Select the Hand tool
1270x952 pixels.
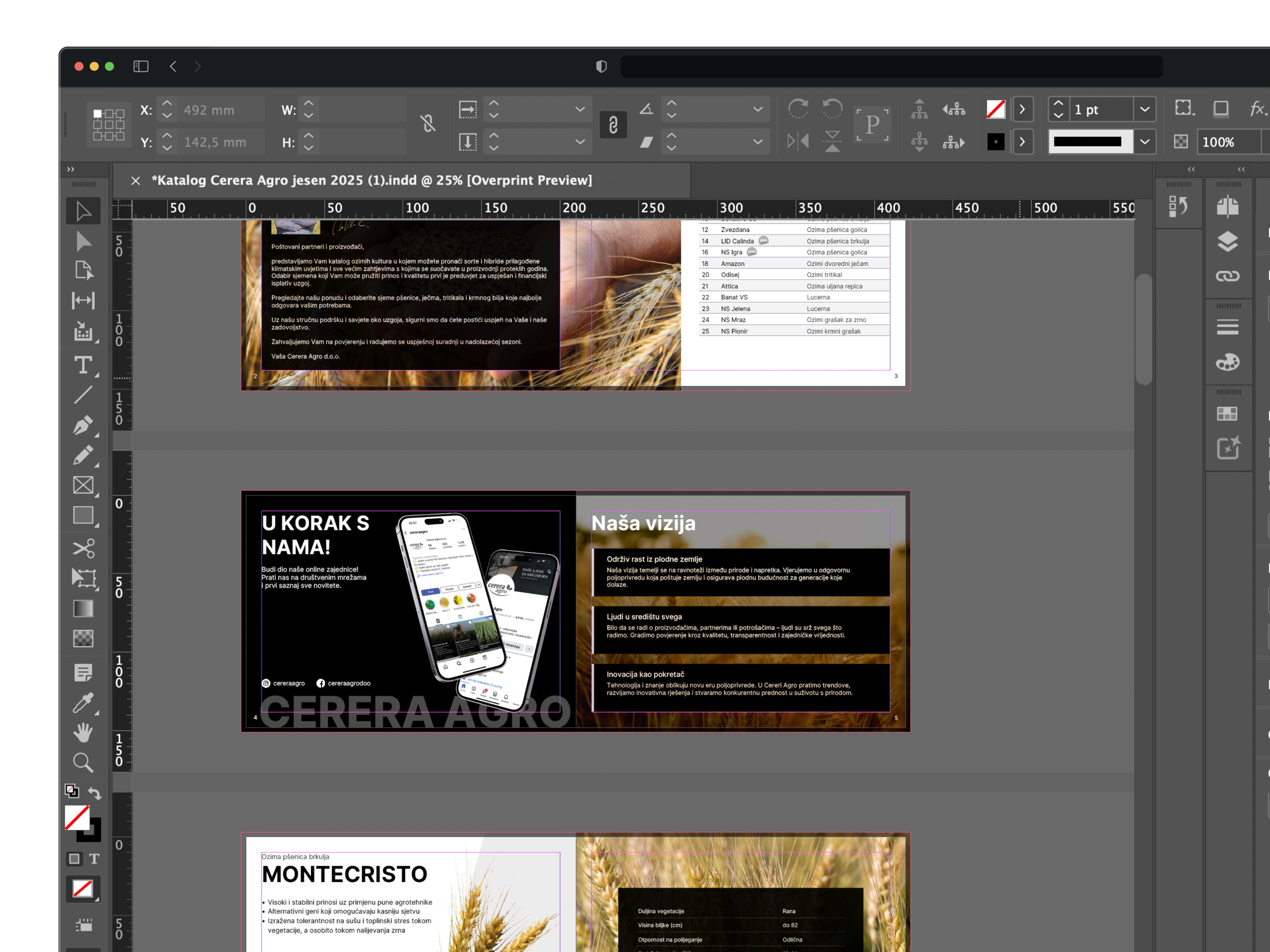83,732
